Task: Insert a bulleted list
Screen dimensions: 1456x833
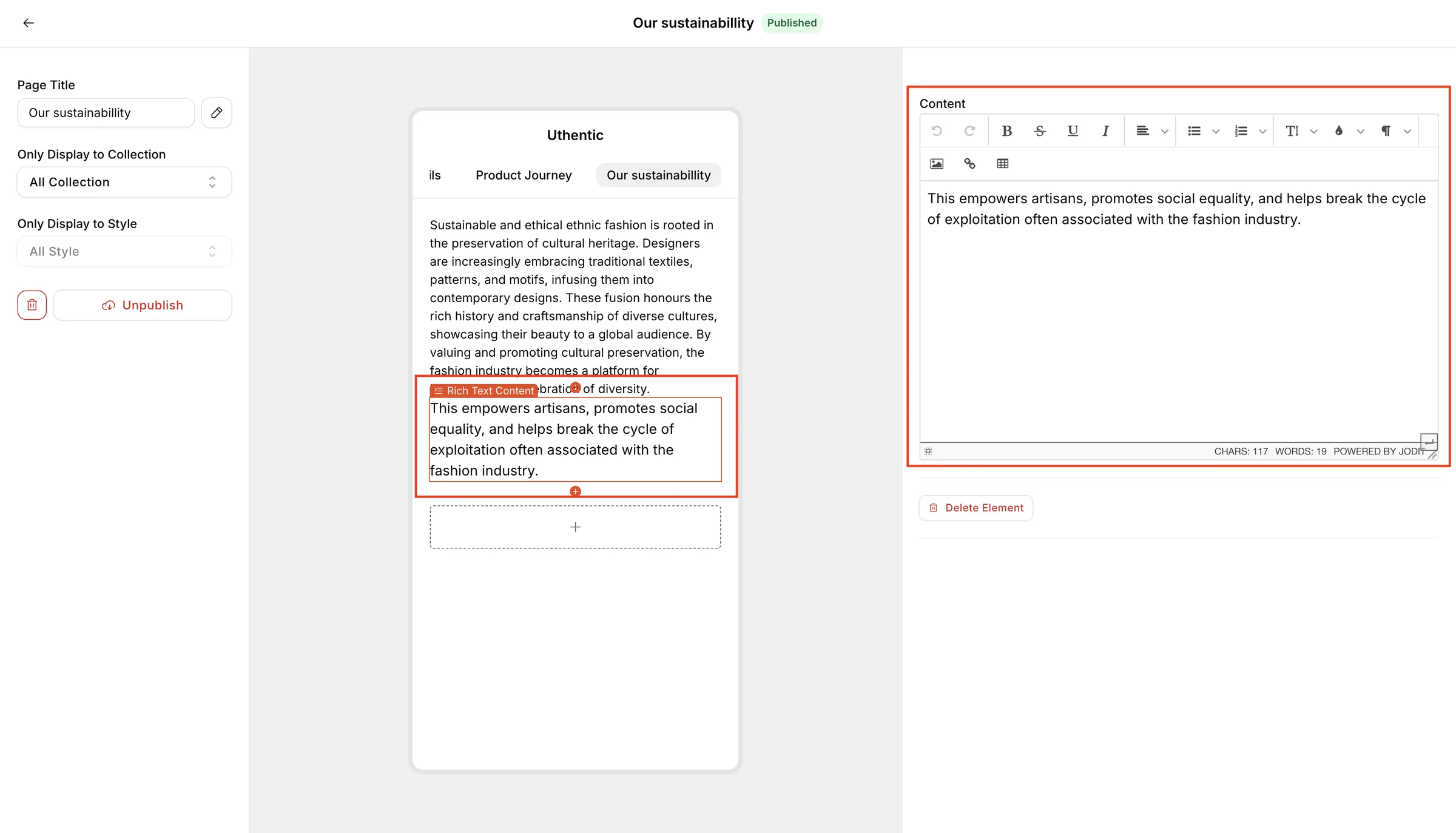Action: (1194, 131)
